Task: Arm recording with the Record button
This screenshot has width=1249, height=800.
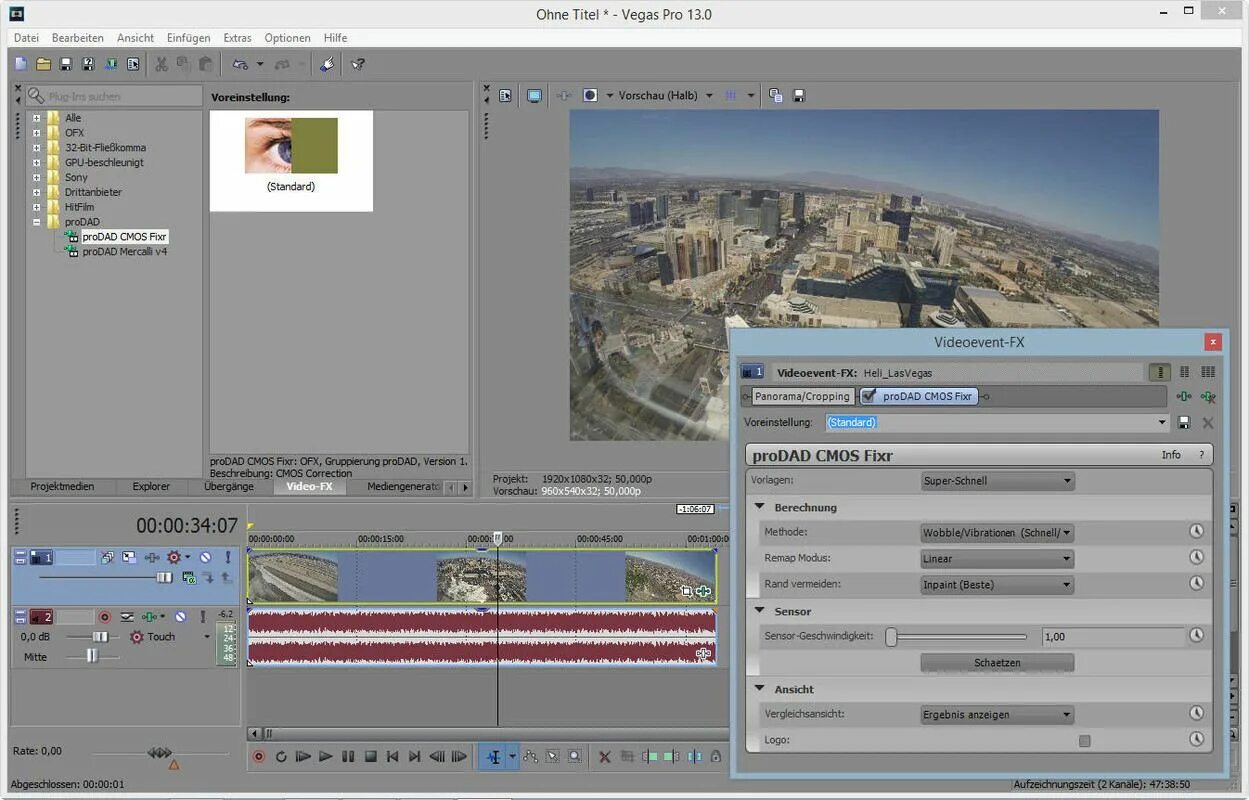Action: pyautogui.click(x=258, y=757)
